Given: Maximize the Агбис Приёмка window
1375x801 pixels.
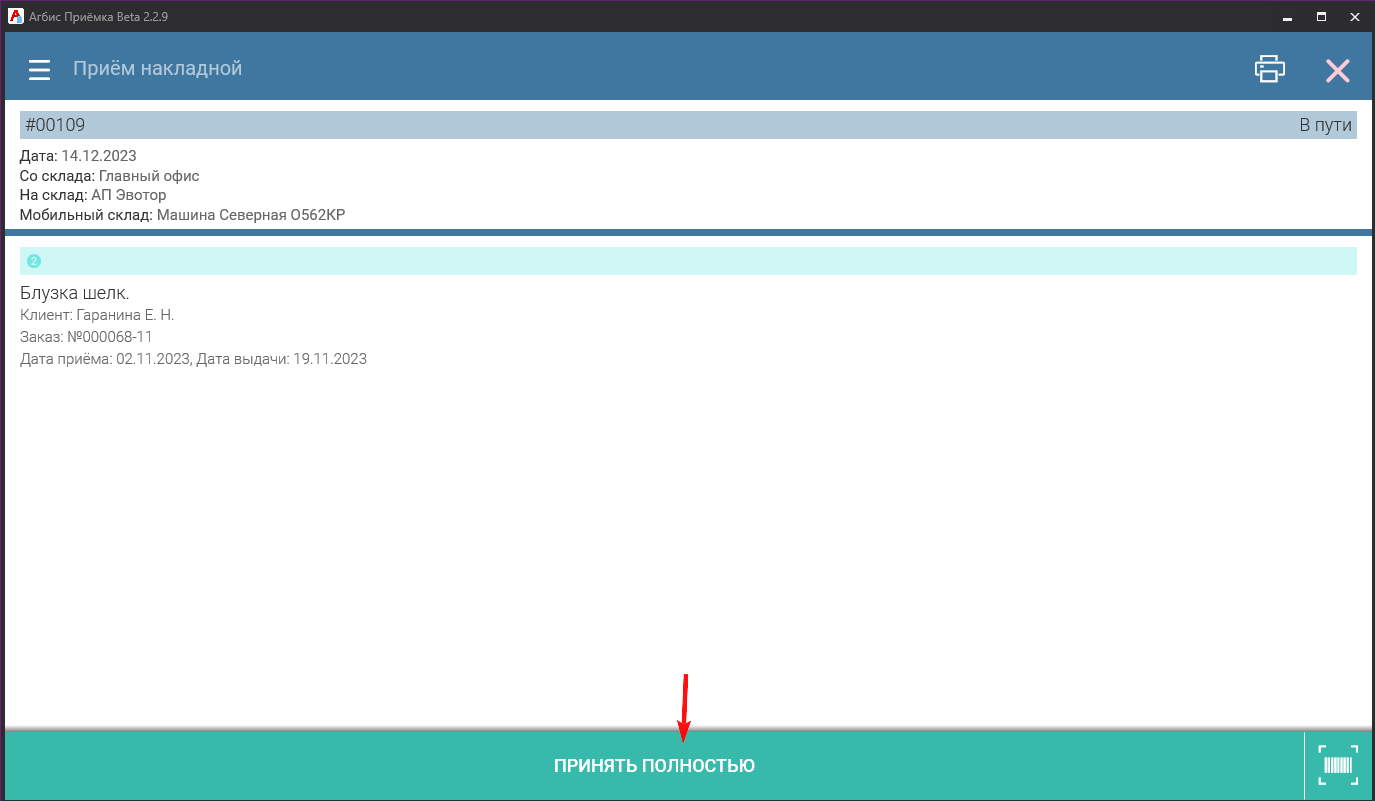Looking at the screenshot, I should (x=1321, y=16).
